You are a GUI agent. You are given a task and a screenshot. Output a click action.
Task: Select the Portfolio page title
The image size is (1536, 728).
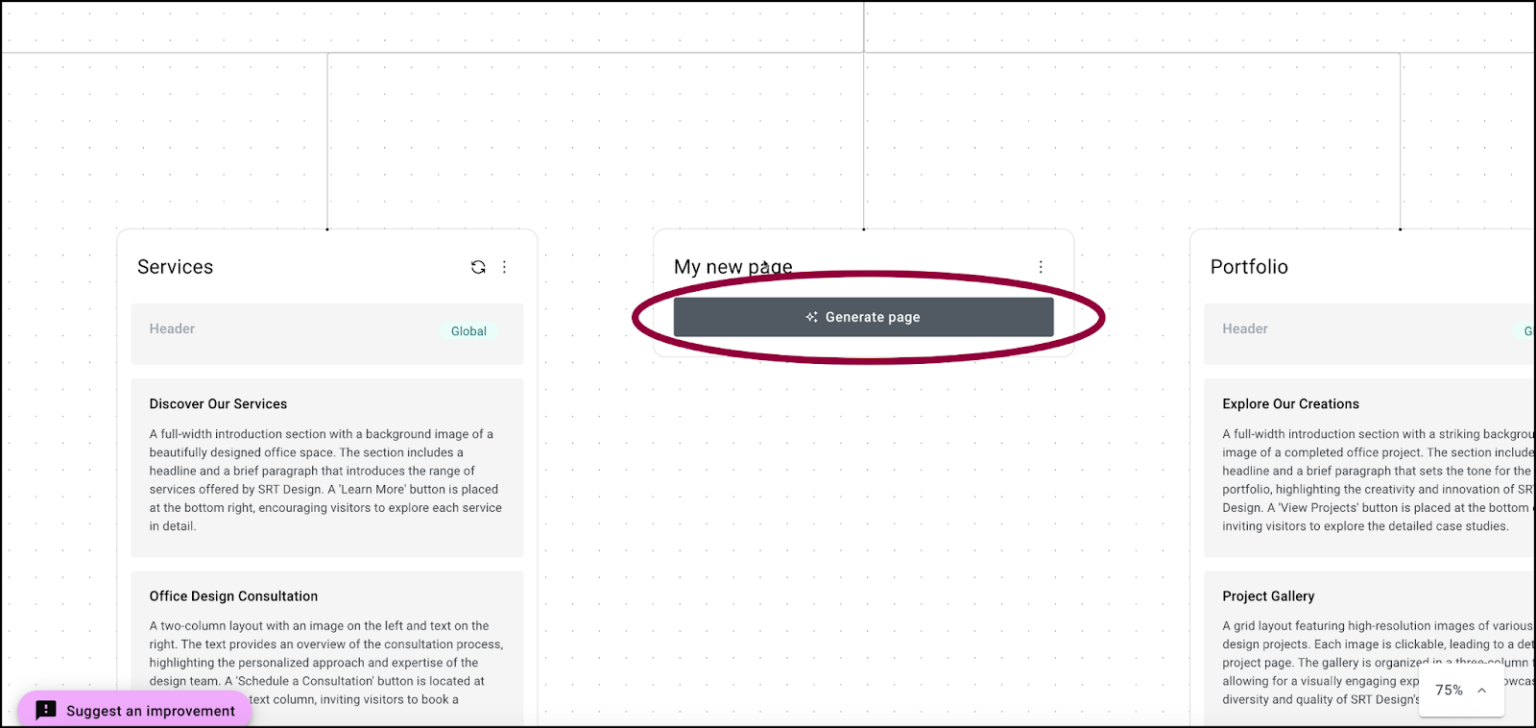[1248, 266]
